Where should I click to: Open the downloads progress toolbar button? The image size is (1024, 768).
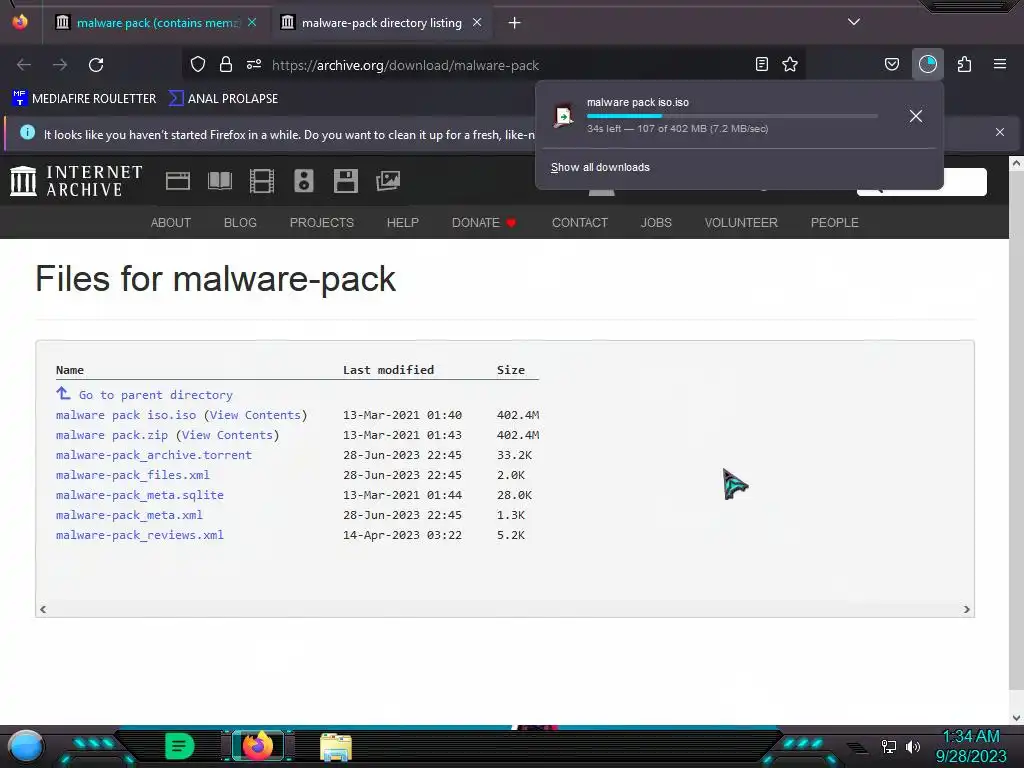point(928,64)
